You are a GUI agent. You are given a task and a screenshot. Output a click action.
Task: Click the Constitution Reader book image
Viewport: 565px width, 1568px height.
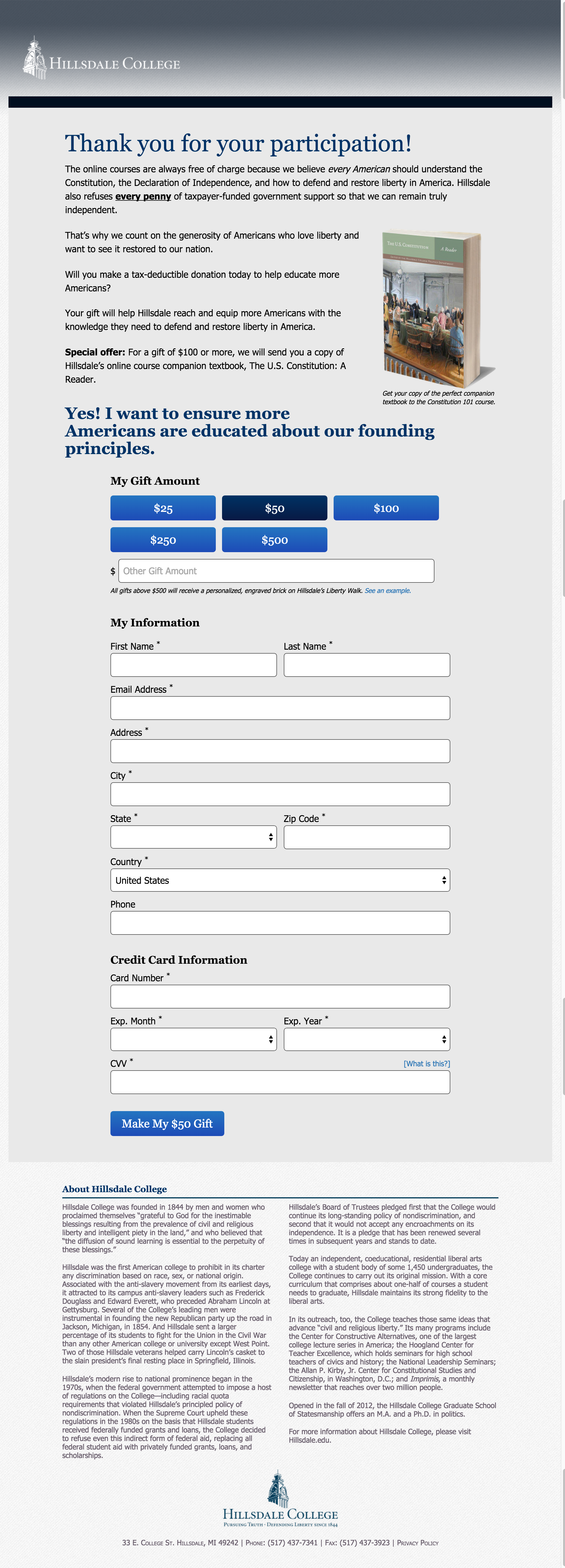point(436,309)
